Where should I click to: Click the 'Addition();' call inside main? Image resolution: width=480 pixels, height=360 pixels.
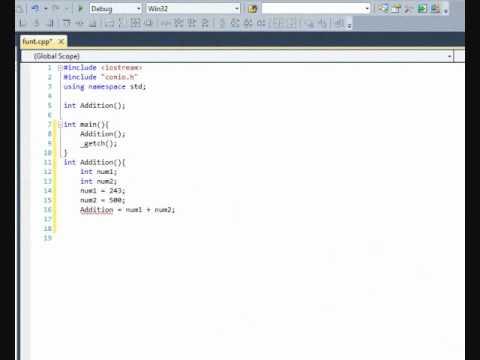pos(103,134)
